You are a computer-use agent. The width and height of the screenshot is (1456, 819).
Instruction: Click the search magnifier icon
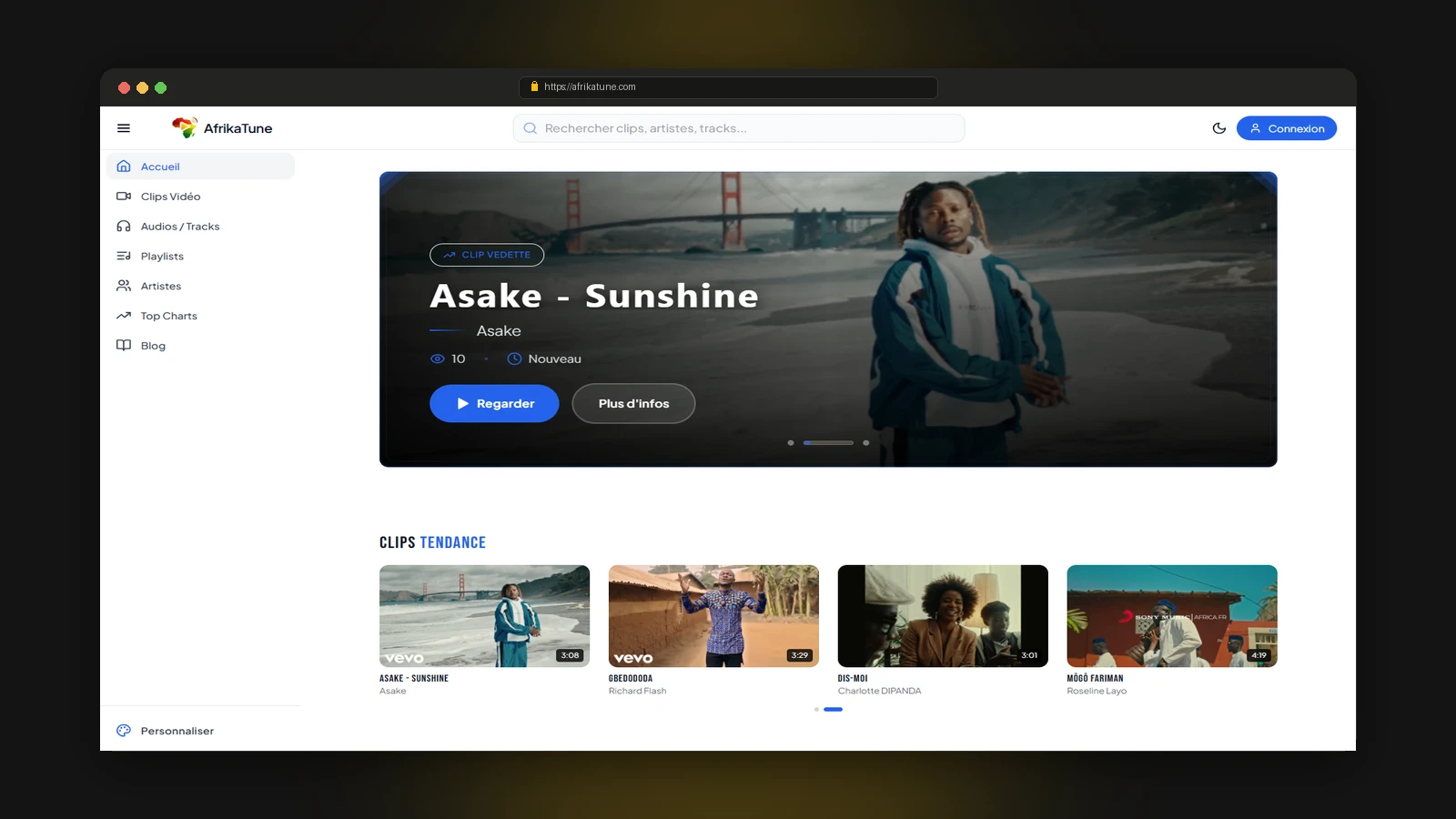pos(530,128)
